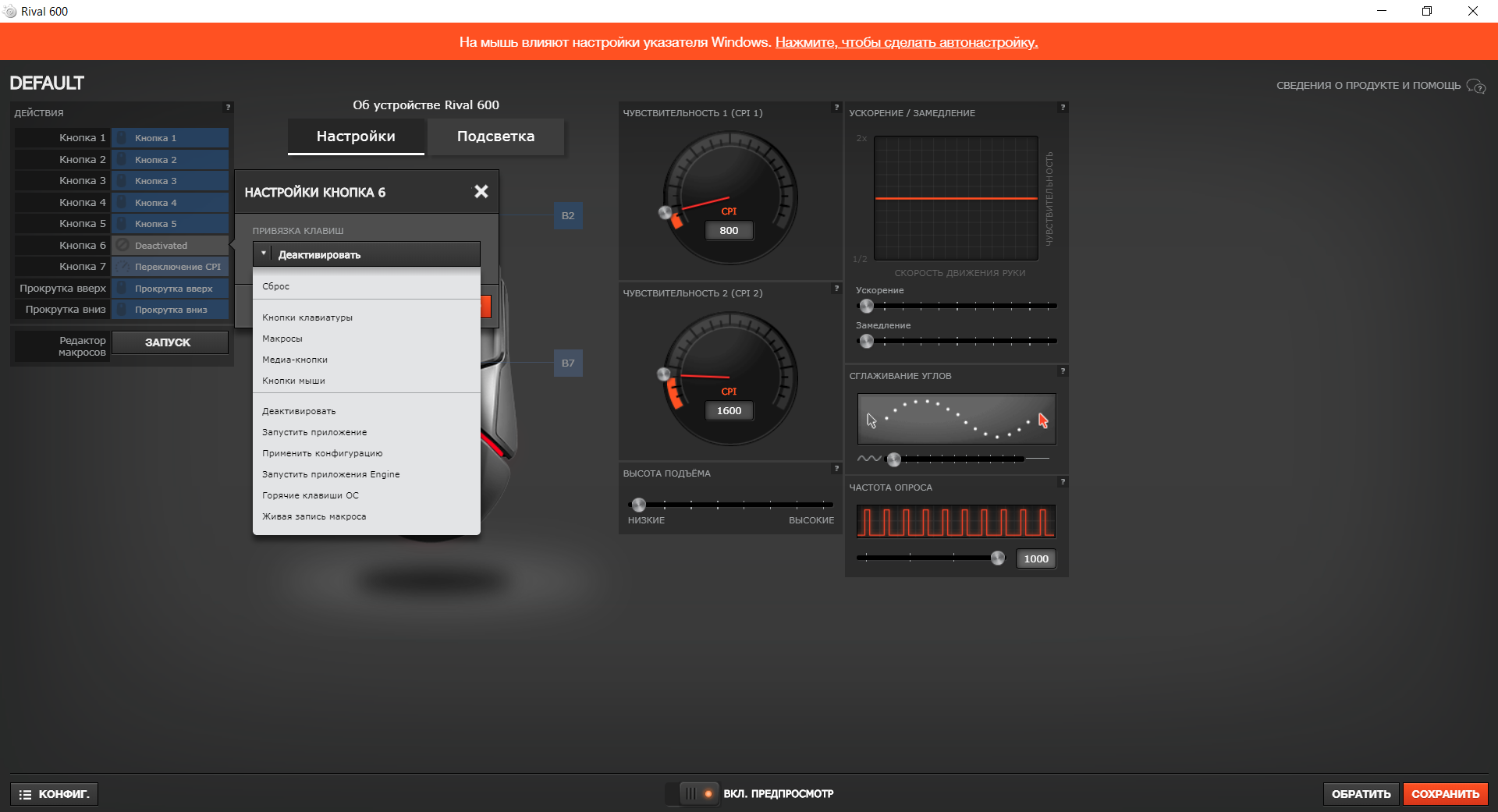This screenshot has height=812, width=1498.
Task: Open help for Ускорение / Замедление panel
Action: (x=1063, y=108)
